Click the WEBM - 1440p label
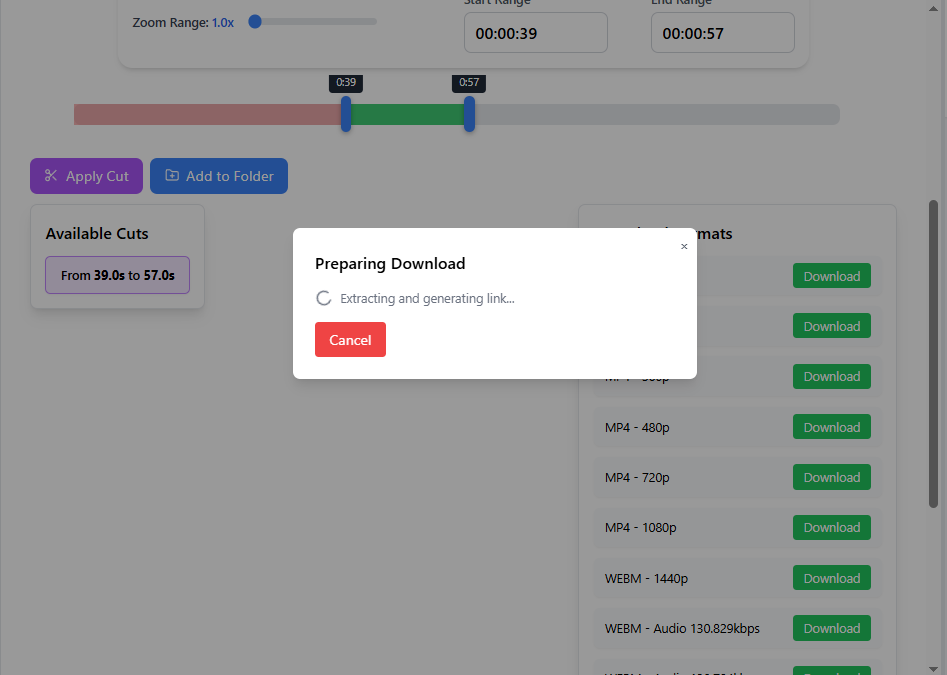This screenshot has width=947, height=675. pyautogui.click(x=646, y=578)
